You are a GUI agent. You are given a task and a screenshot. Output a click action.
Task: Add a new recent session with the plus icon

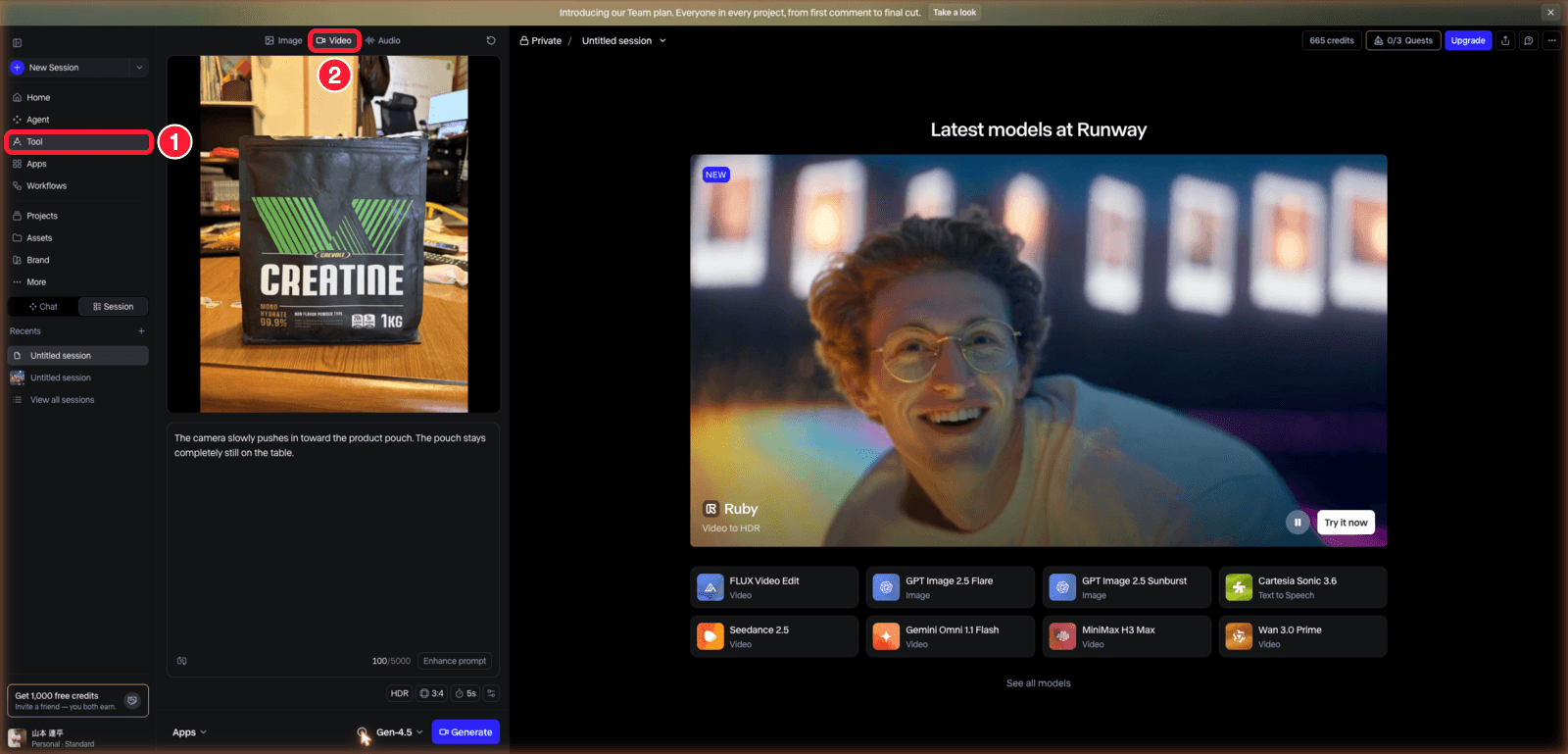point(141,331)
